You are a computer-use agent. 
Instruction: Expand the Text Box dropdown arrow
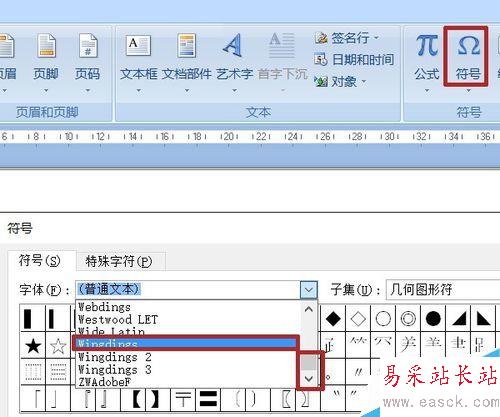click(138, 90)
